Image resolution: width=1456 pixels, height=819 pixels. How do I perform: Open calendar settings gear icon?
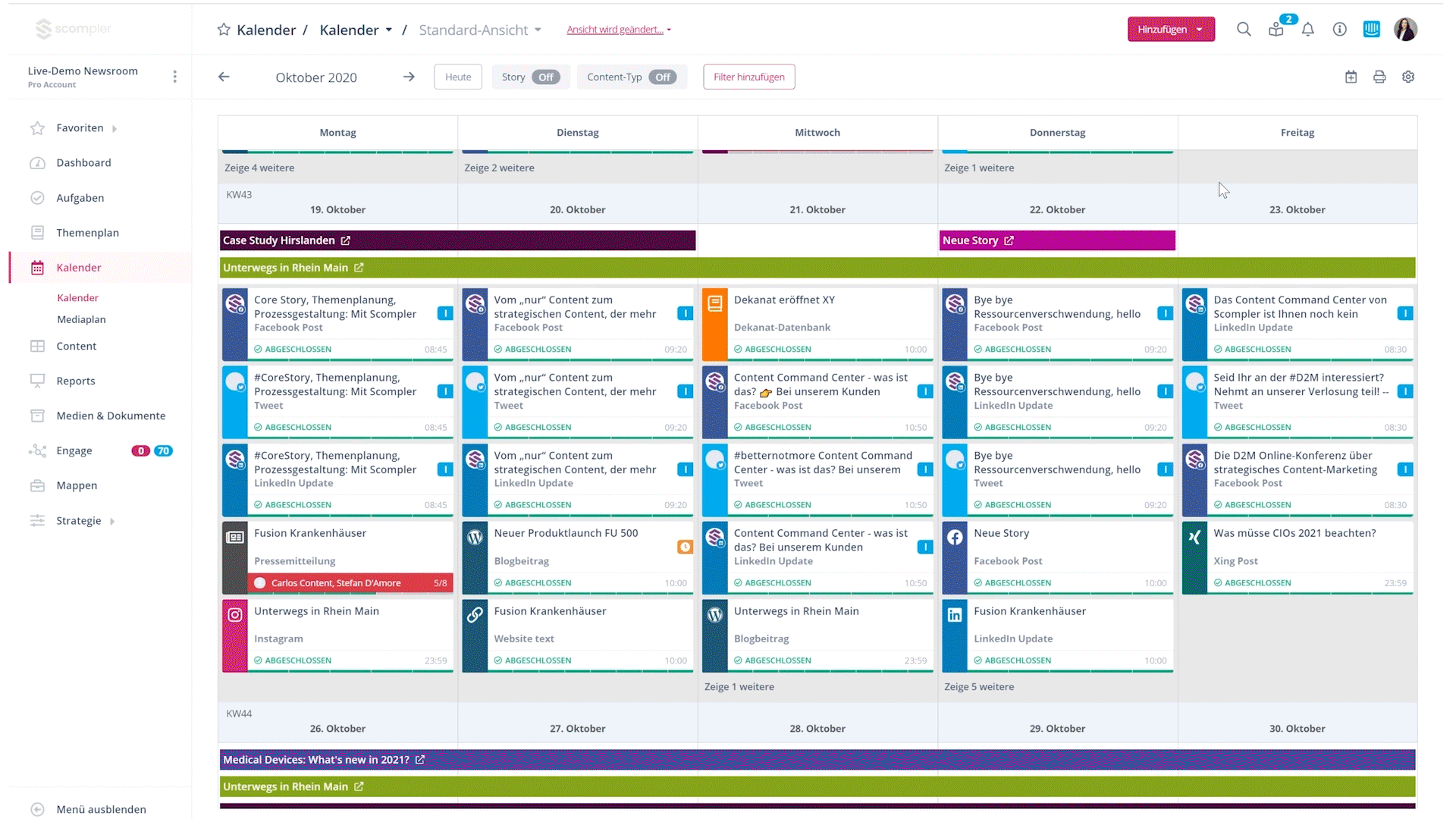point(1408,77)
